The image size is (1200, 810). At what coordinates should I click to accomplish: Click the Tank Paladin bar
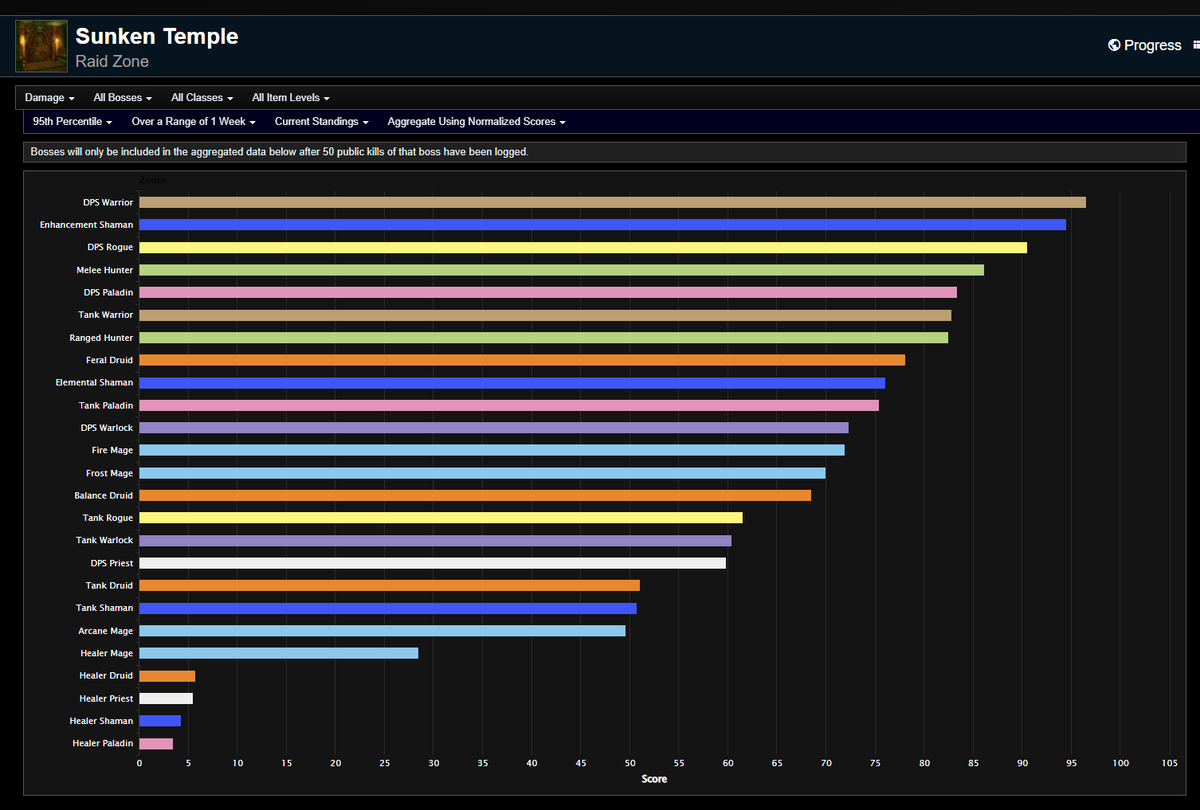click(509, 405)
